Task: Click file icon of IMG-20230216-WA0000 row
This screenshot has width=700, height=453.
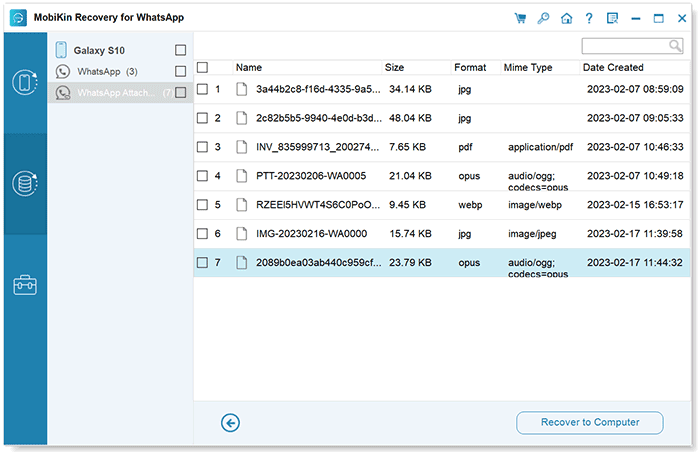Action: click(x=242, y=233)
